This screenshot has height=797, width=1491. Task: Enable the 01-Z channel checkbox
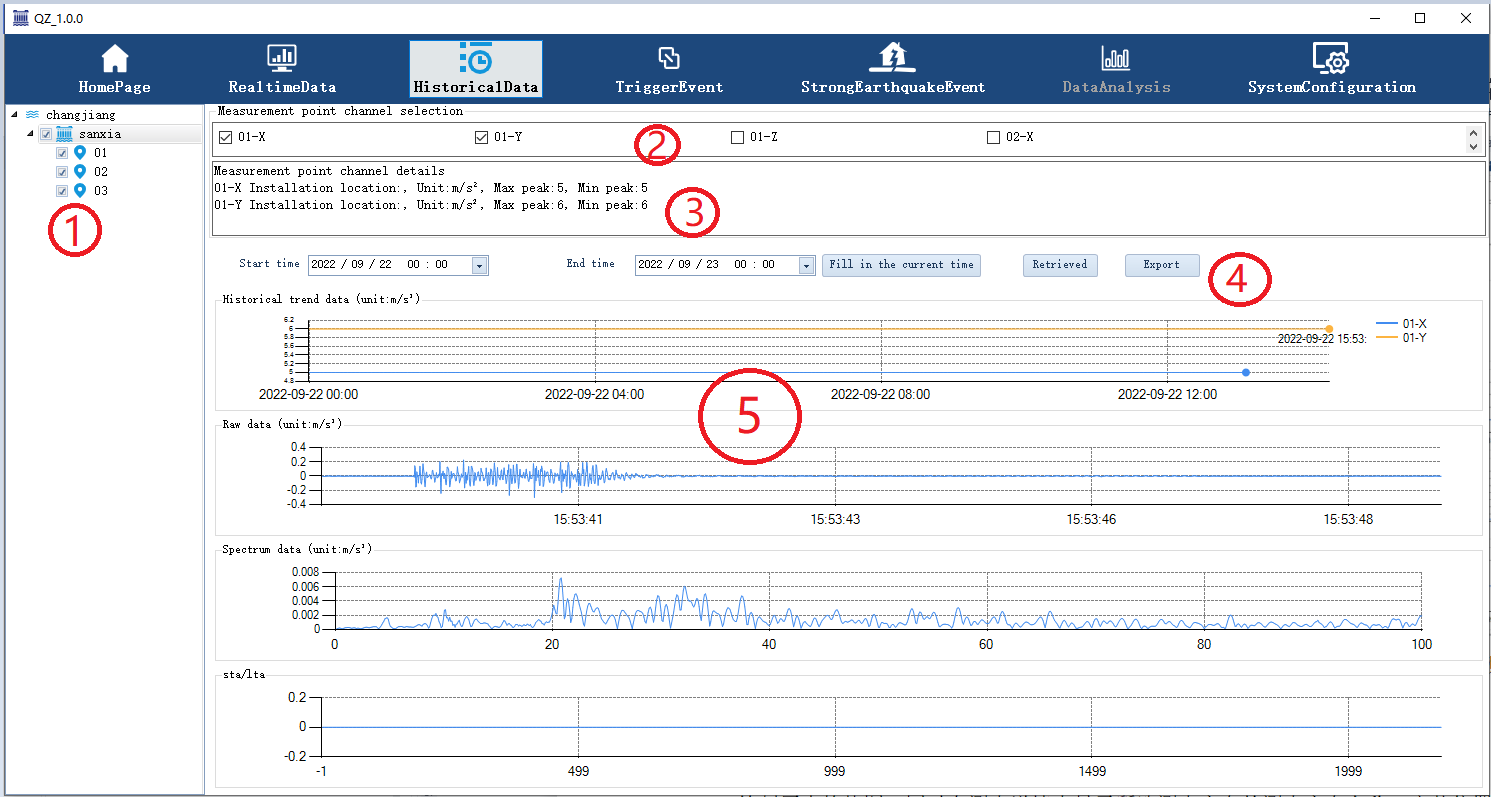[737, 137]
